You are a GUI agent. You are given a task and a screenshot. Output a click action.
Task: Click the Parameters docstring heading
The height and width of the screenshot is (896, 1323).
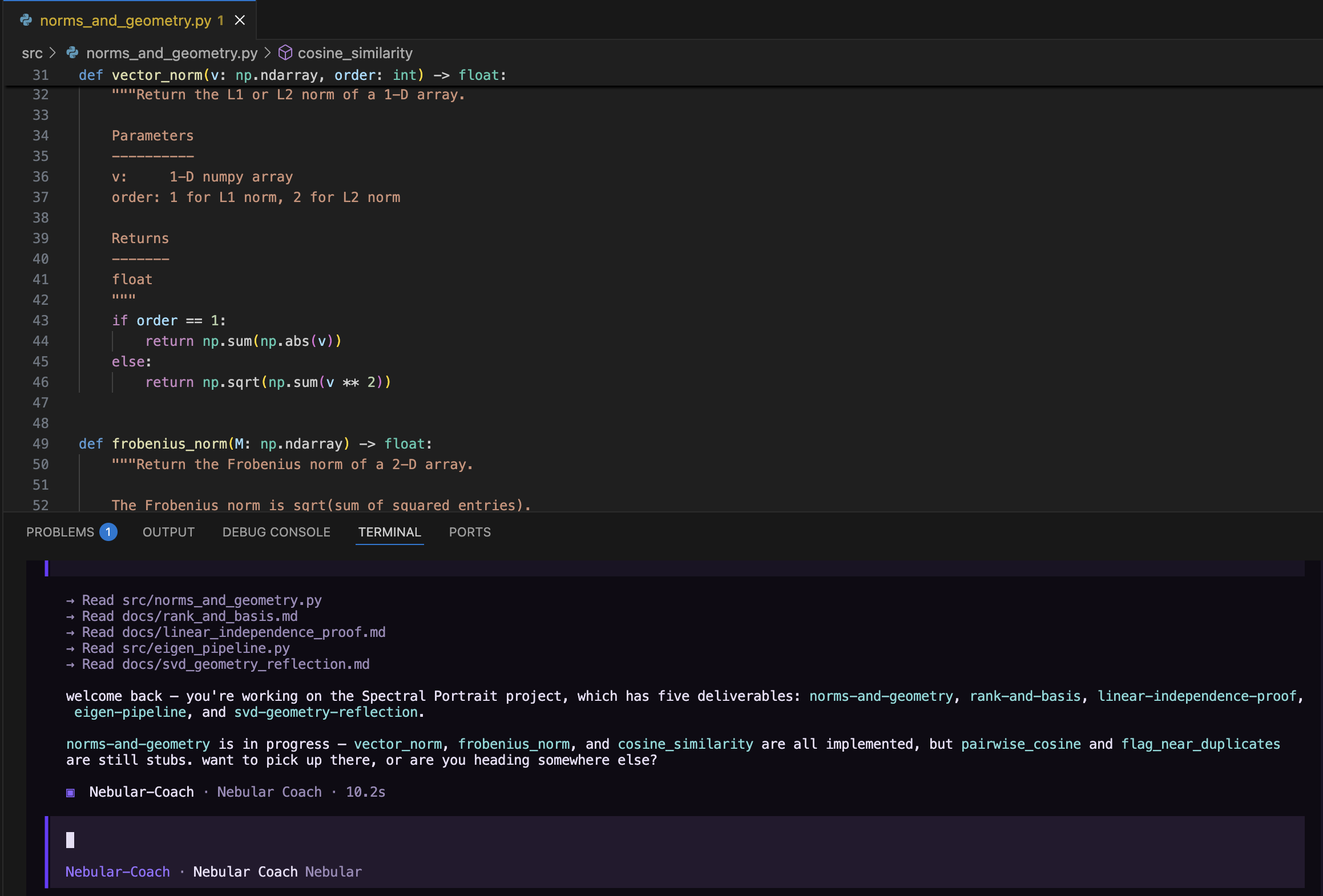tap(152, 135)
